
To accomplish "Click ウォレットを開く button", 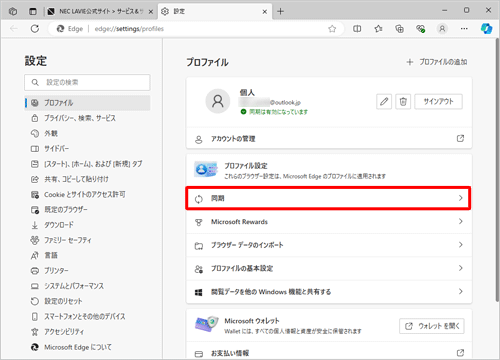I will pos(432,326).
